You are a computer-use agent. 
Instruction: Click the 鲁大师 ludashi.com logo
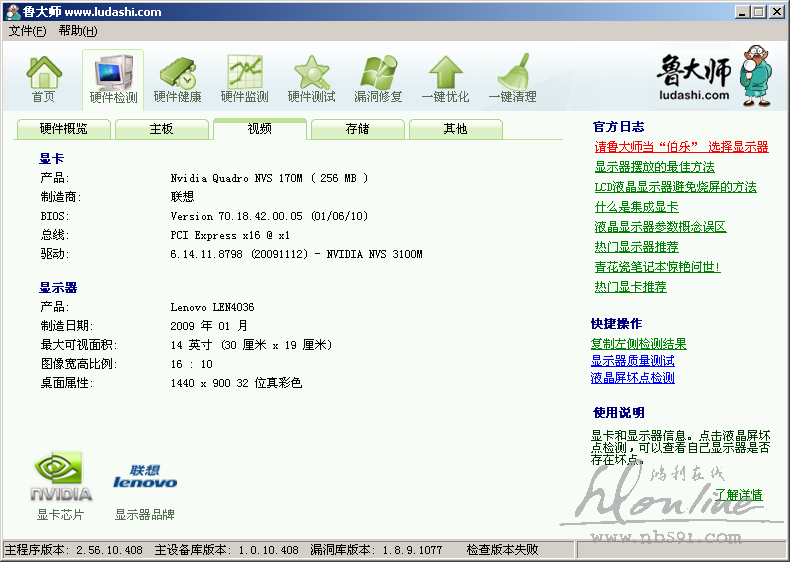tap(714, 77)
